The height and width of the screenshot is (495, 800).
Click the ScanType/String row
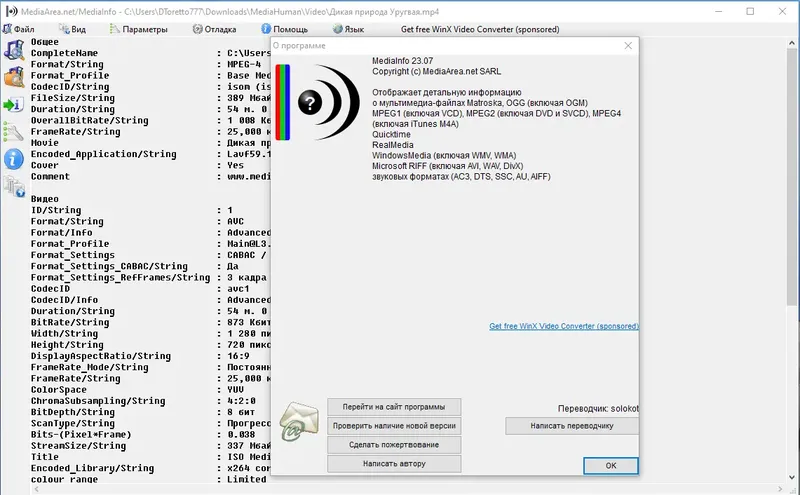[151, 424]
